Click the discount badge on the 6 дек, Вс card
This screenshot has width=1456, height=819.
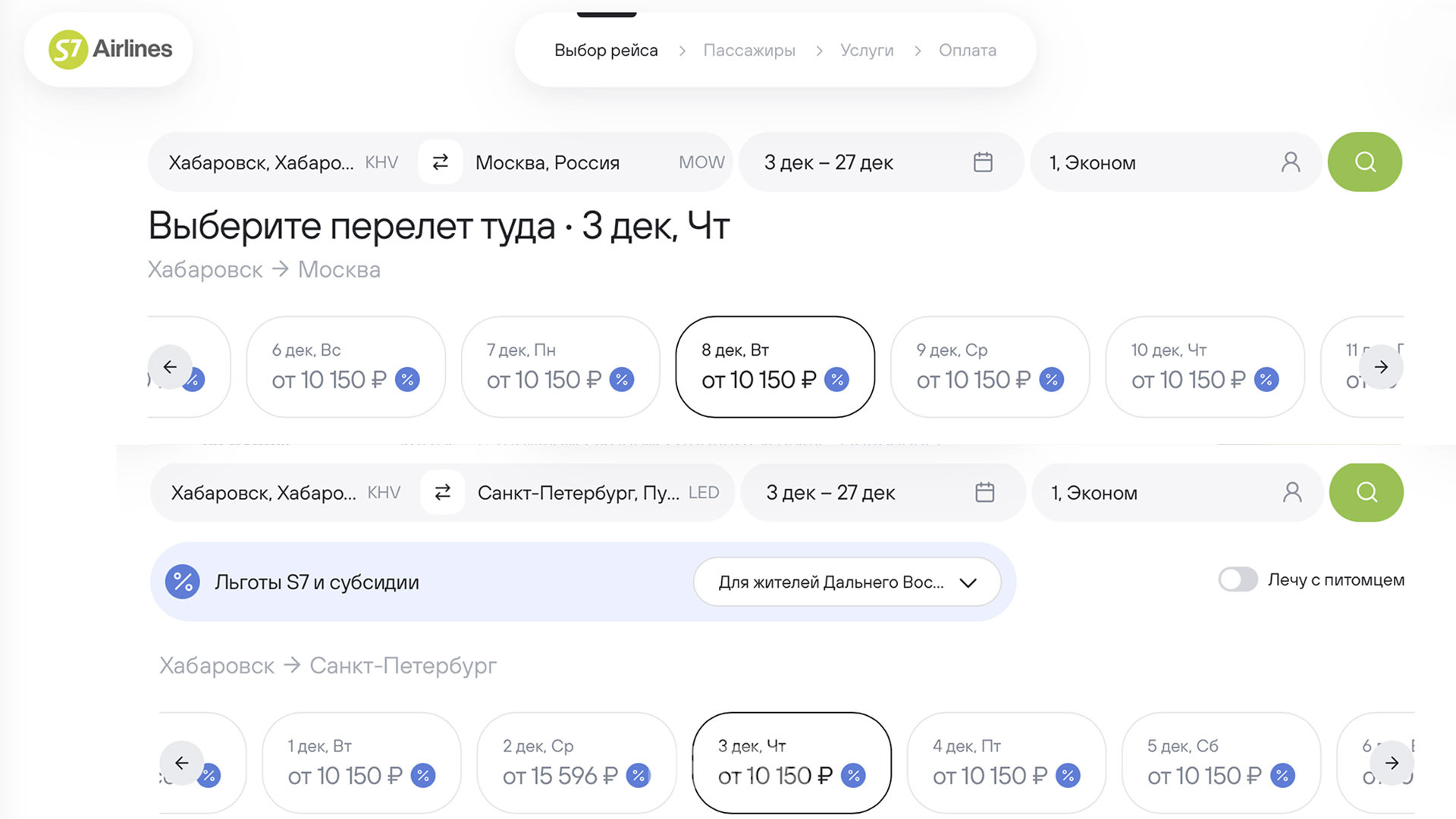pyautogui.click(x=407, y=379)
